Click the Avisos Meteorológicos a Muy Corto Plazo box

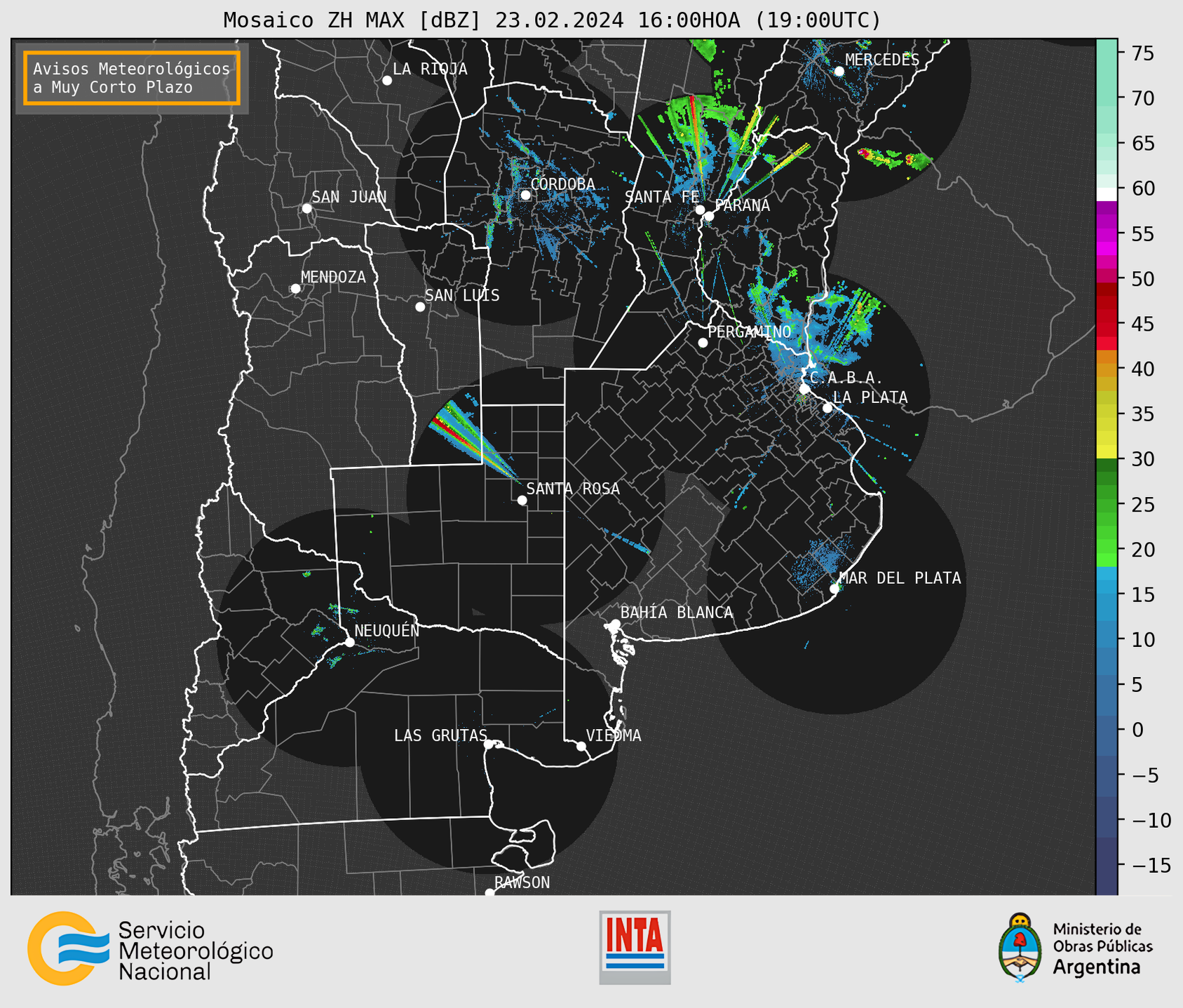tap(132, 78)
